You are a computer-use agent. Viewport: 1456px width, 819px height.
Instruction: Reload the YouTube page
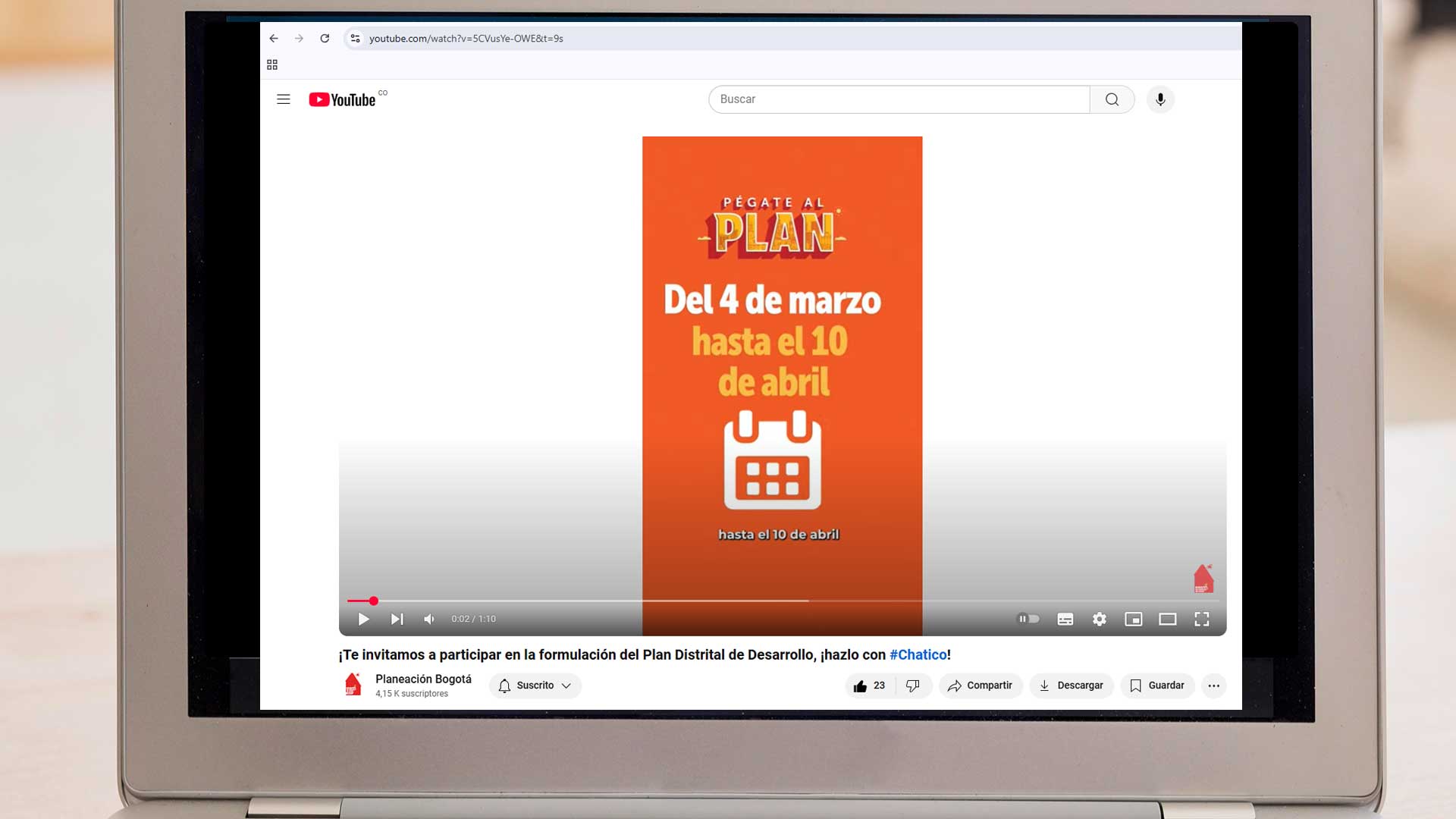(x=325, y=39)
